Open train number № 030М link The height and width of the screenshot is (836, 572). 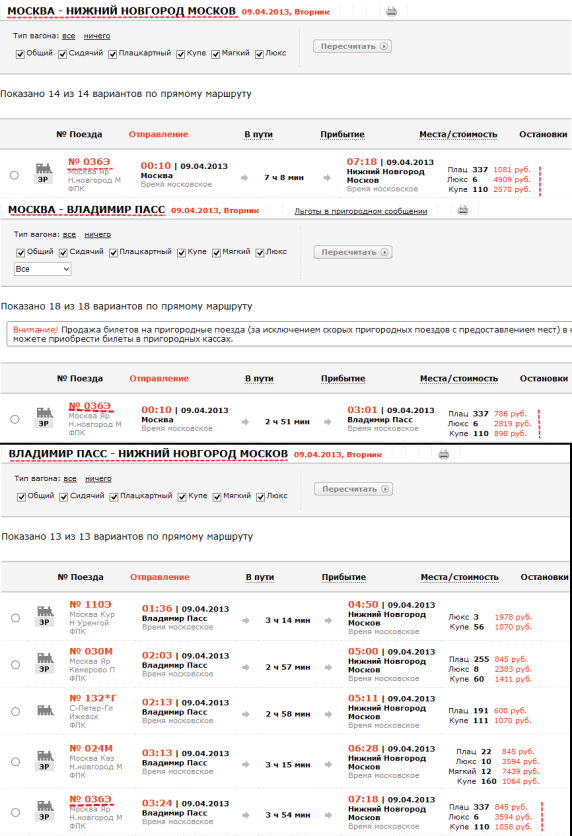tap(91, 651)
